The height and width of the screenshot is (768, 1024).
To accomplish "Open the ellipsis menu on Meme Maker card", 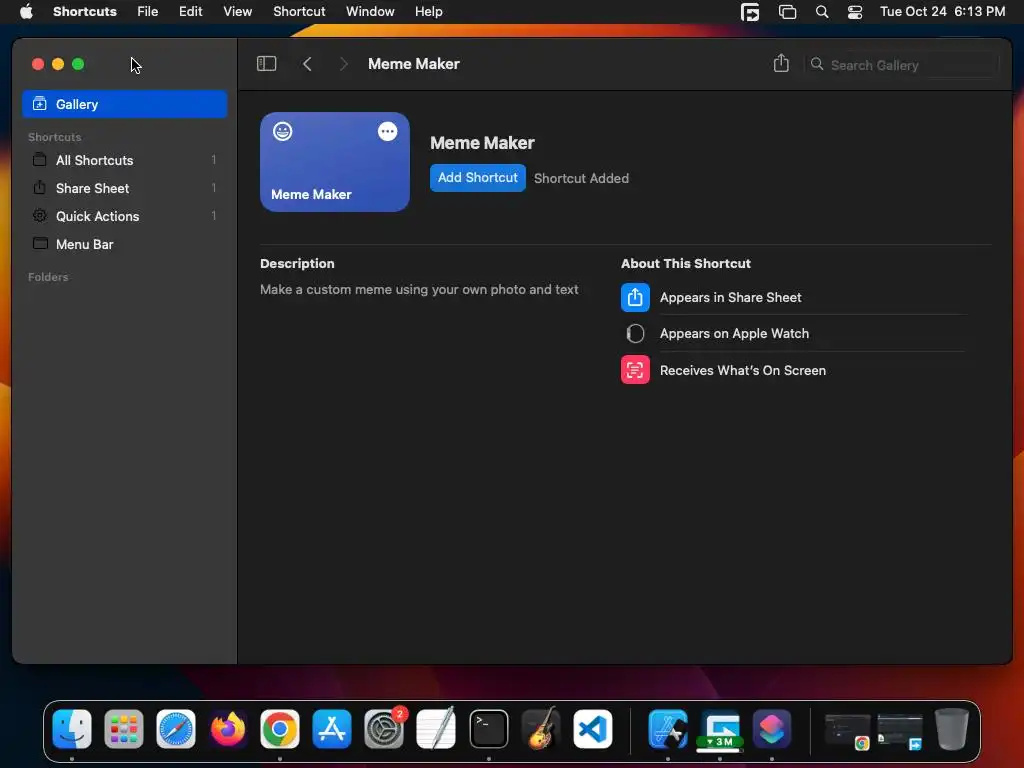I will tap(387, 131).
